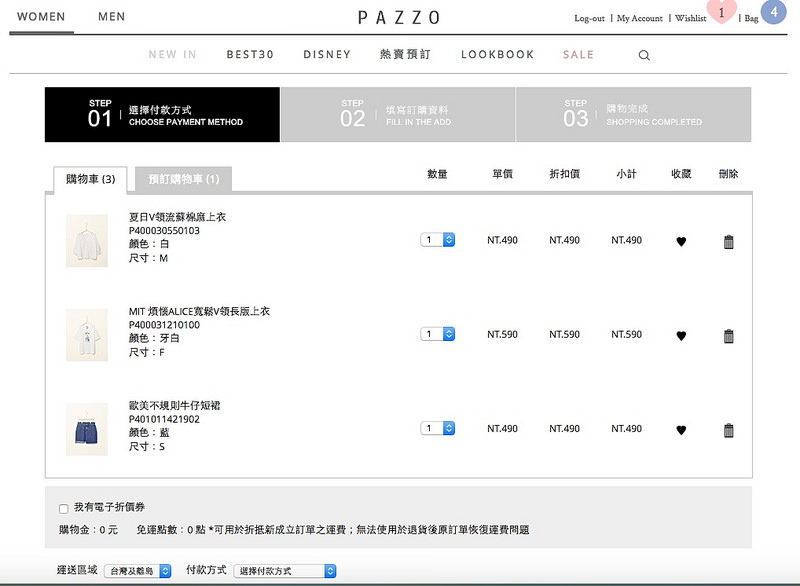The width and height of the screenshot is (800, 586).
Task: Open the 選擇付款方式 payment dropdown
Action: [285, 571]
